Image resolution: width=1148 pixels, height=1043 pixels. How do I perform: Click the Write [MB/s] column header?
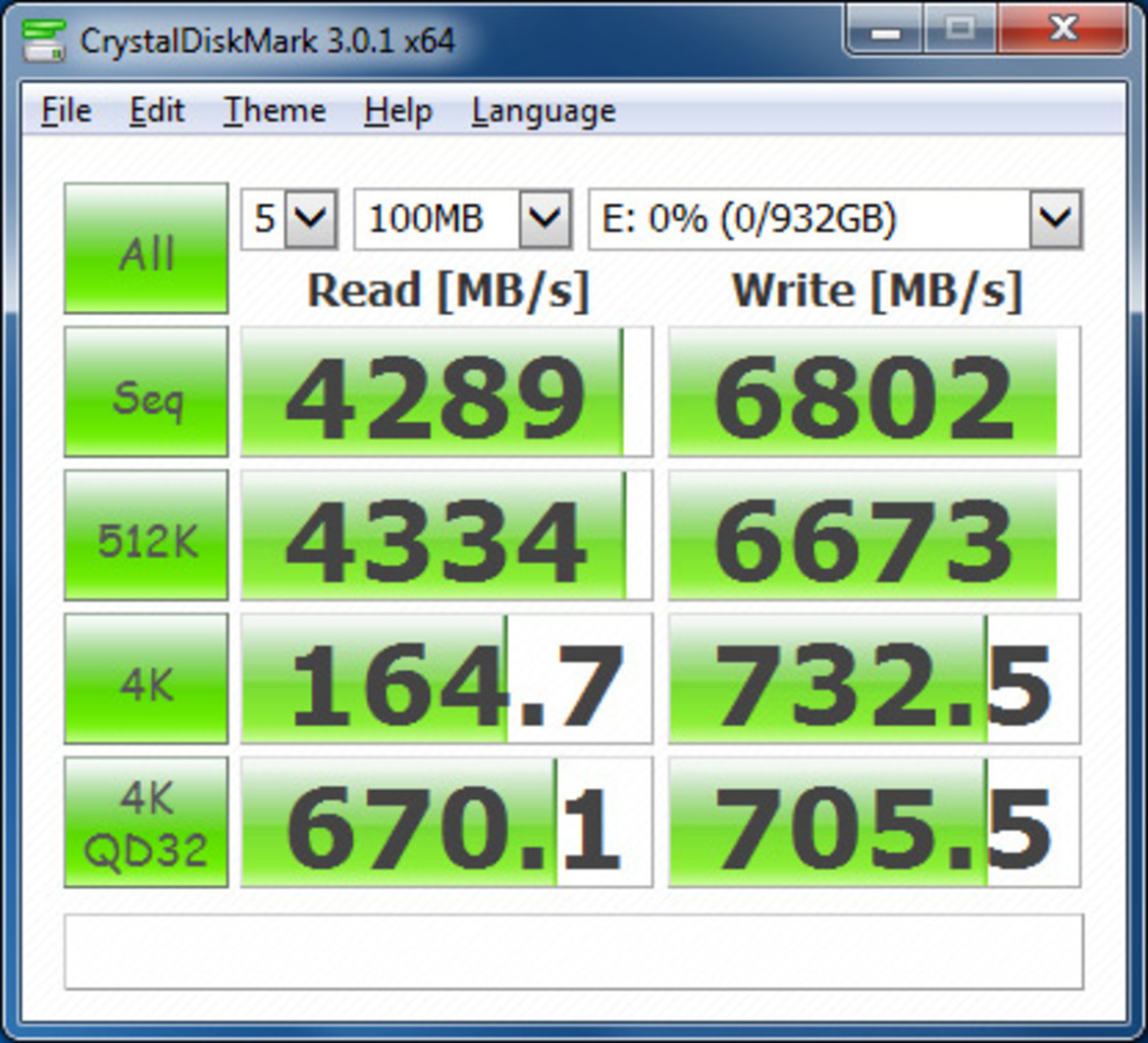tap(876, 290)
